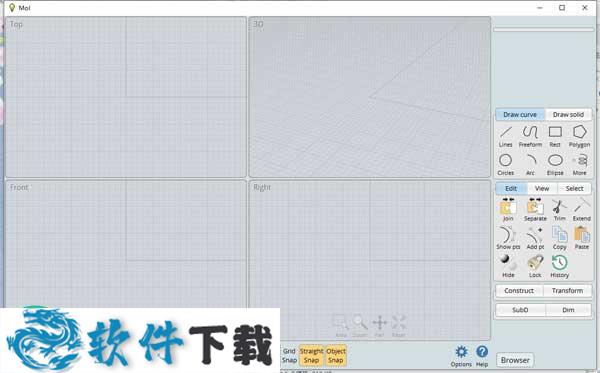Pick the Polygon tool

(579, 137)
